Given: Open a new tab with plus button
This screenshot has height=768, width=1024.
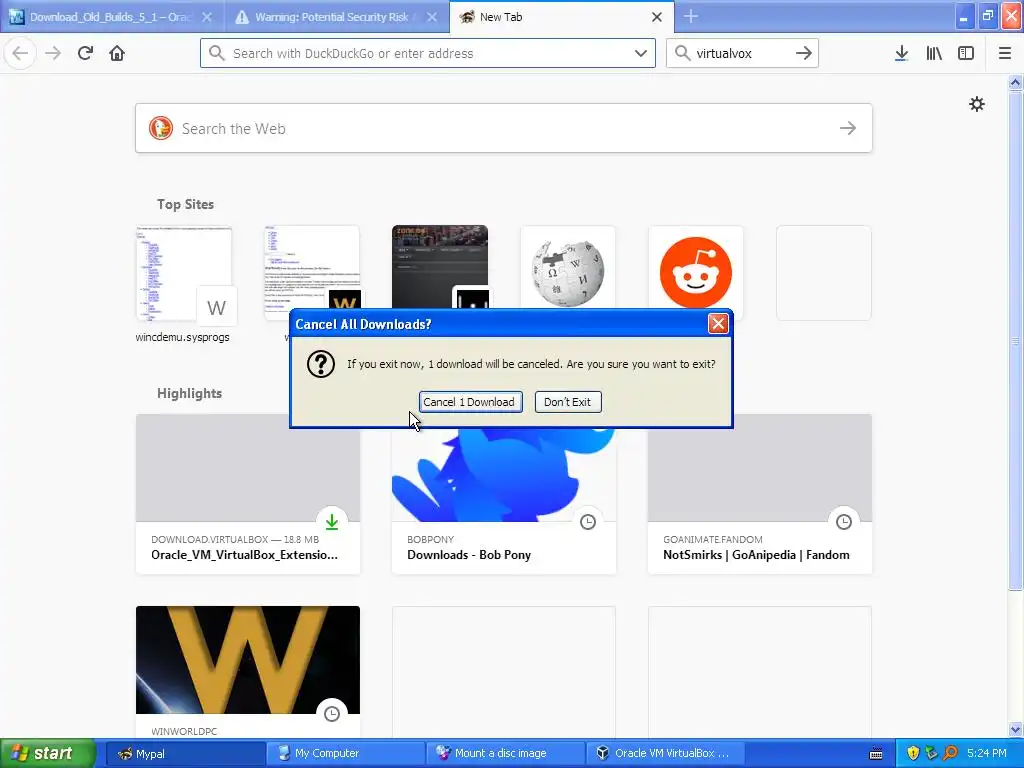Looking at the screenshot, I should [691, 17].
